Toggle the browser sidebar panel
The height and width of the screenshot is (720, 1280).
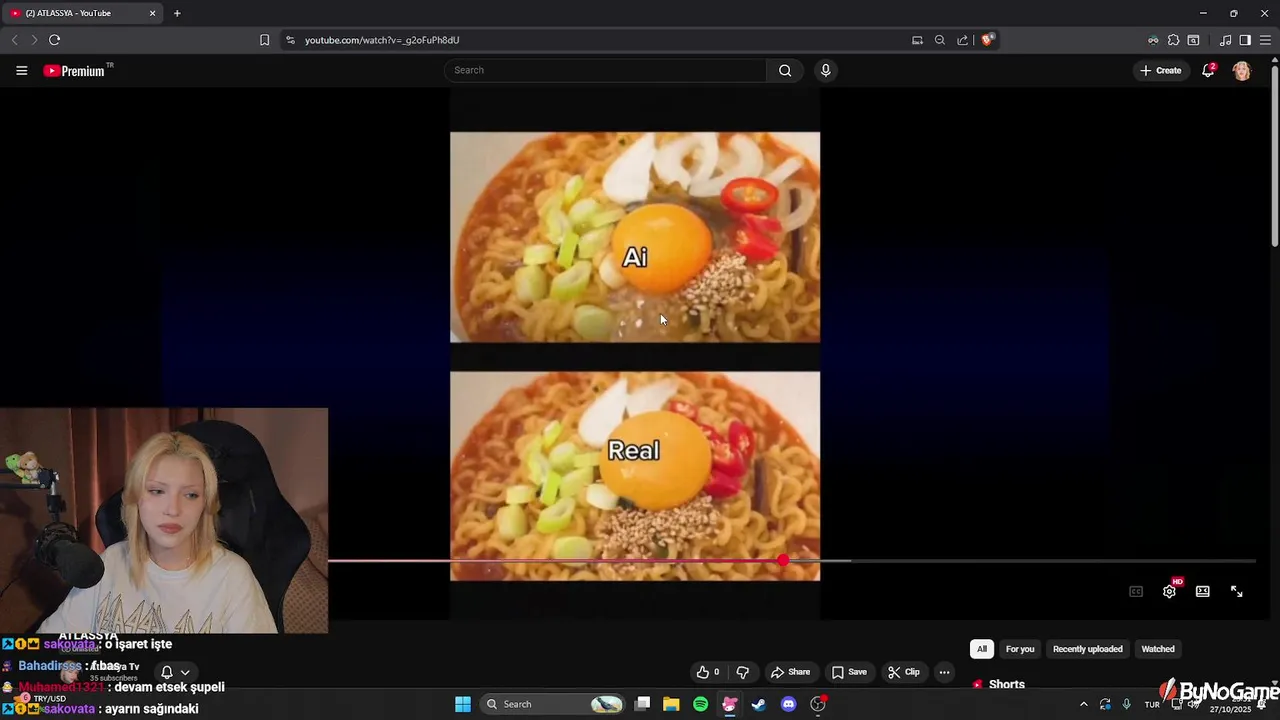(1245, 40)
